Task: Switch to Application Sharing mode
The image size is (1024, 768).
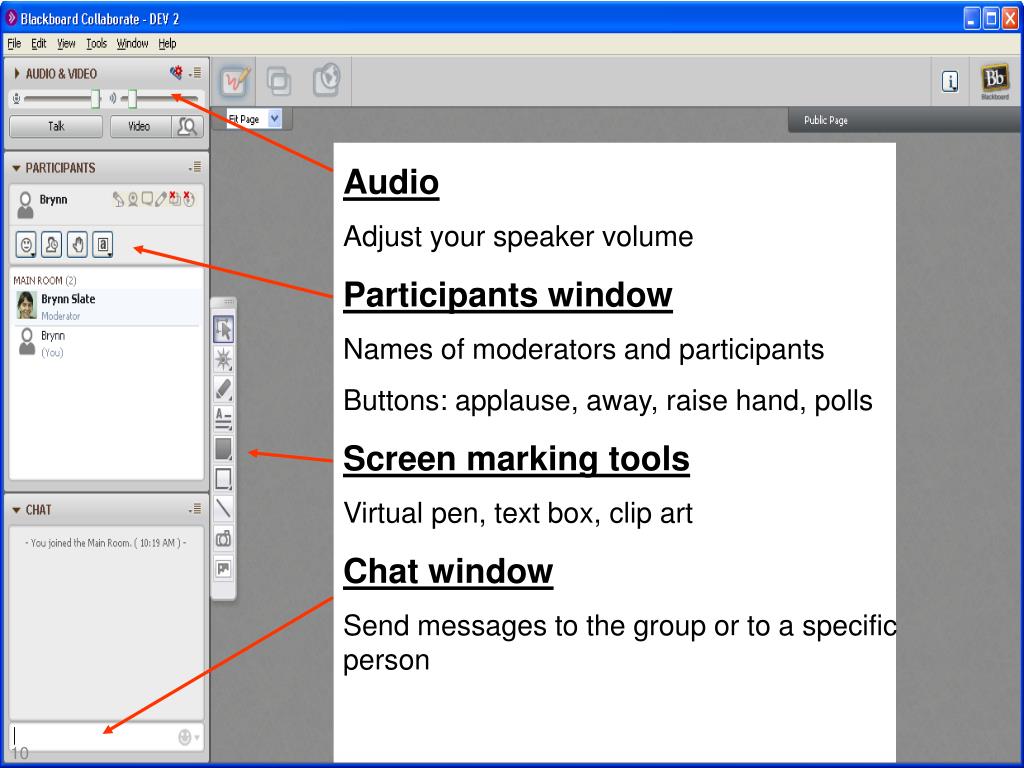Action: tap(279, 81)
